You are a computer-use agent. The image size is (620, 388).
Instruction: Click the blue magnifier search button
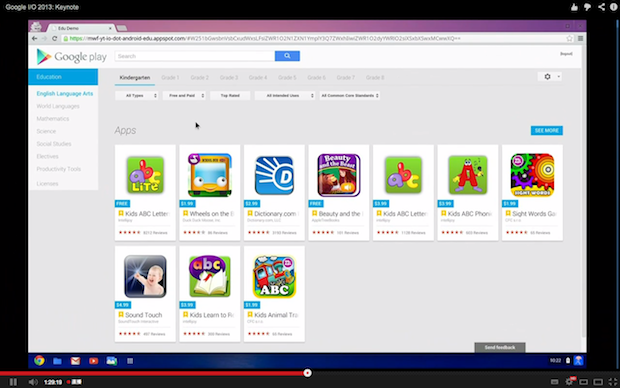[287, 56]
